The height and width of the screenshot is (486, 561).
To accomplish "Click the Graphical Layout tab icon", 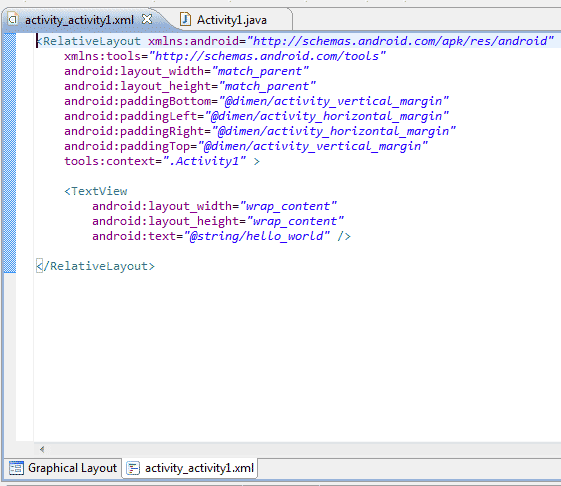I will click(x=16, y=468).
